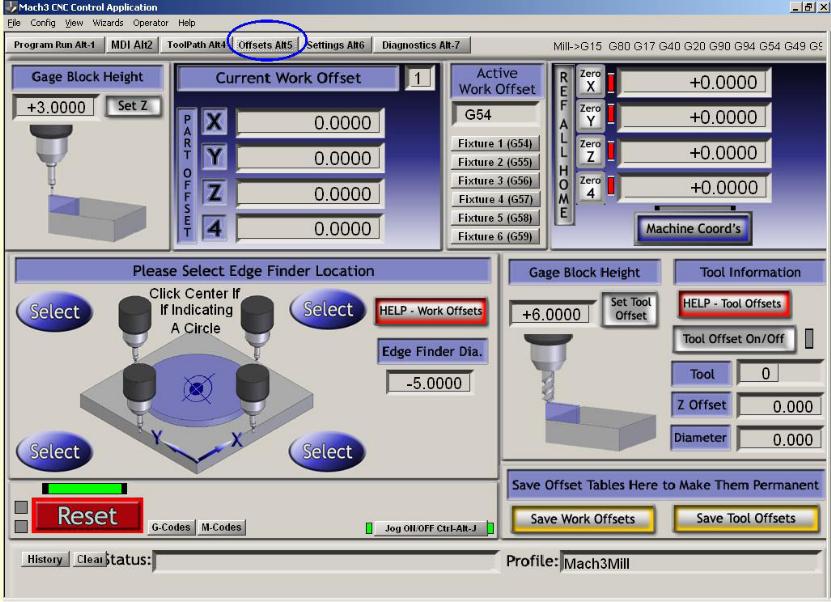The width and height of the screenshot is (831, 602).
Task: Click the bottom-right edge finder Select button
Action: [x=327, y=451]
